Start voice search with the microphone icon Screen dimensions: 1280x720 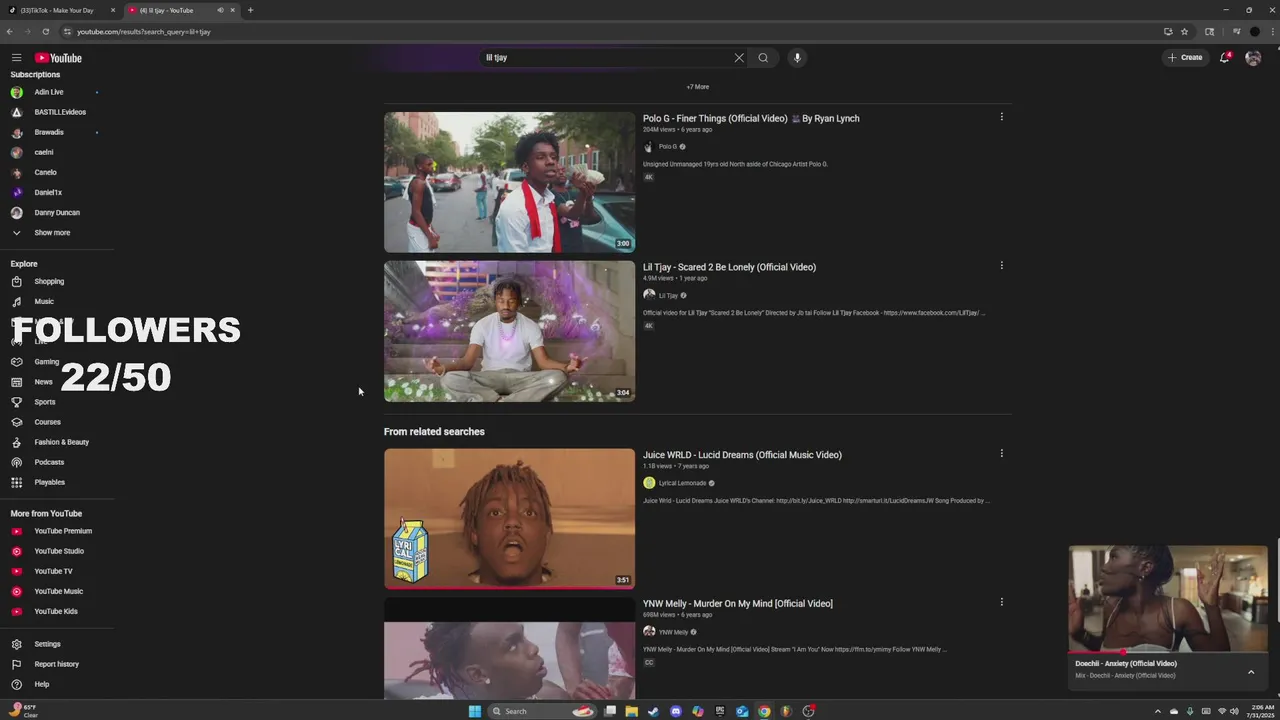(x=797, y=58)
